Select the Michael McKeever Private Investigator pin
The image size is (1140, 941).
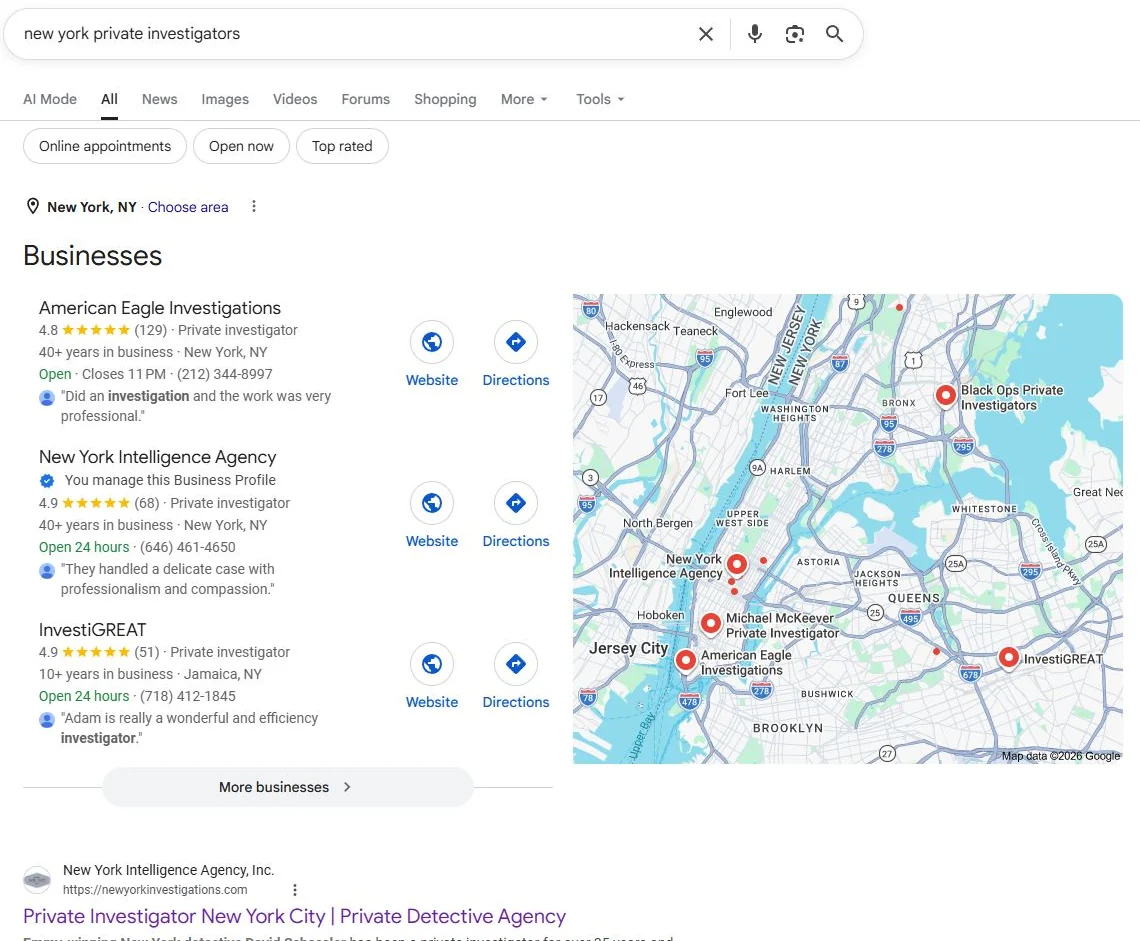point(711,623)
